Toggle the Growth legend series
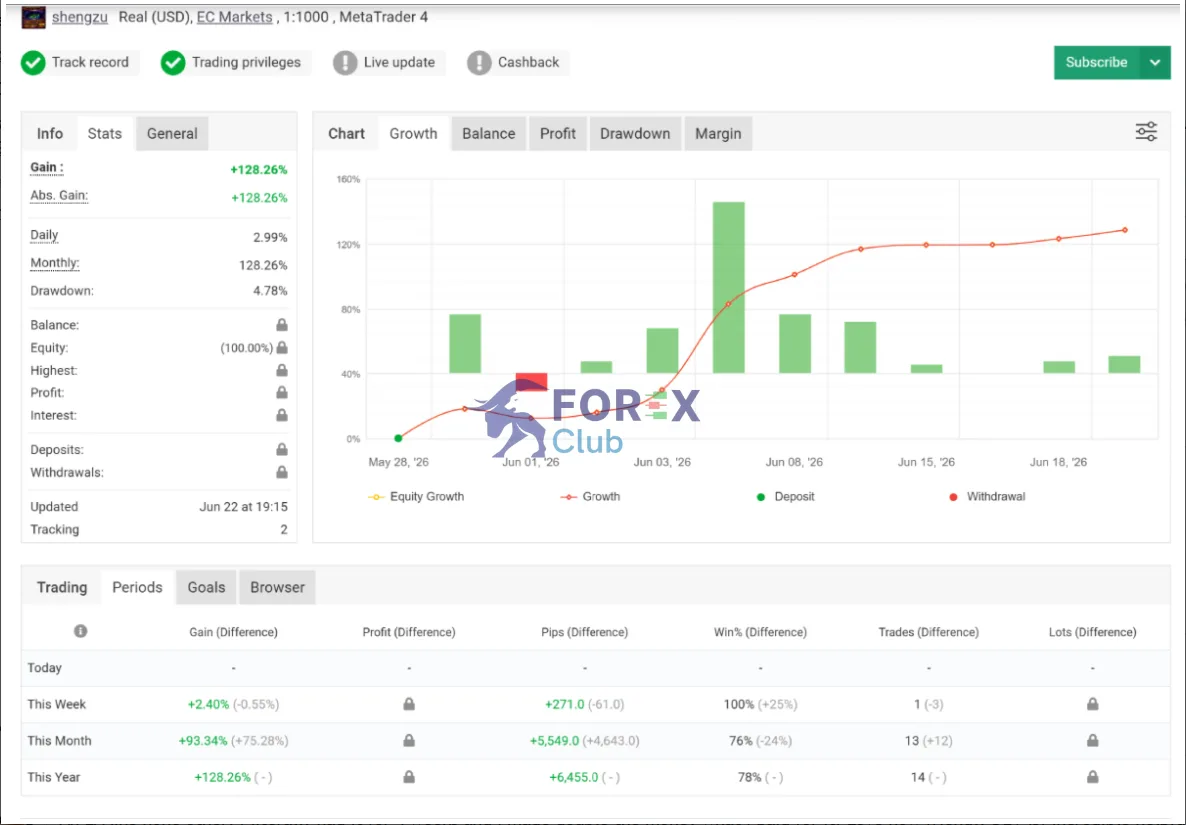1186x825 pixels. [x=591, y=497]
